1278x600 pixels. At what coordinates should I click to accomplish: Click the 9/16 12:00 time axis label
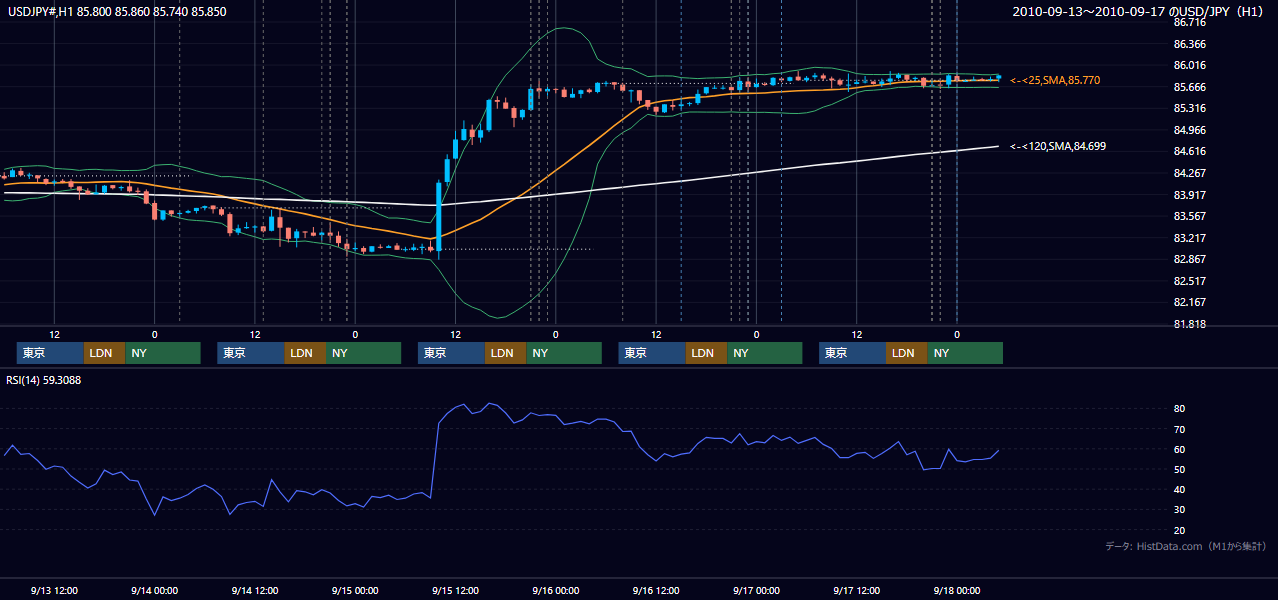(x=656, y=590)
